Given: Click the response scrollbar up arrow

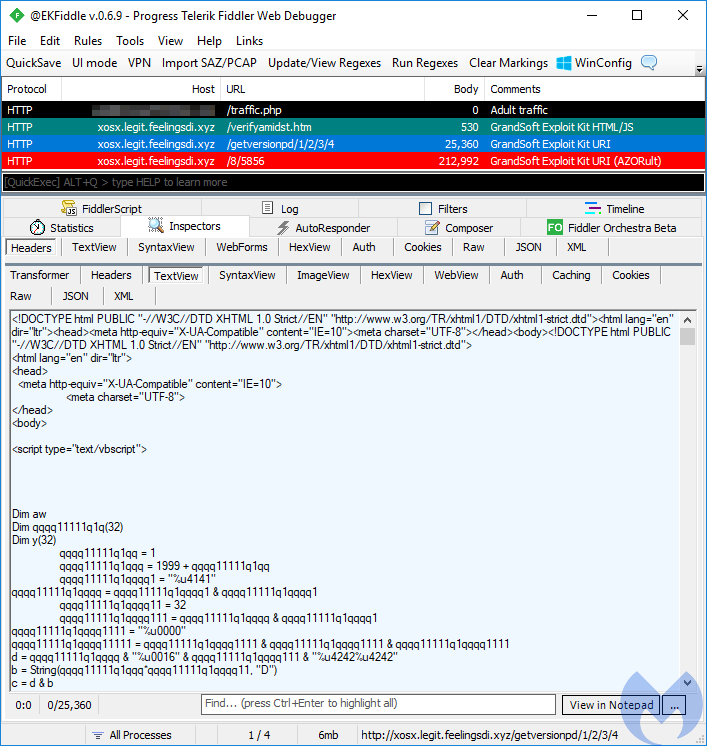Looking at the screenshot, I should (x=687, y=320).
